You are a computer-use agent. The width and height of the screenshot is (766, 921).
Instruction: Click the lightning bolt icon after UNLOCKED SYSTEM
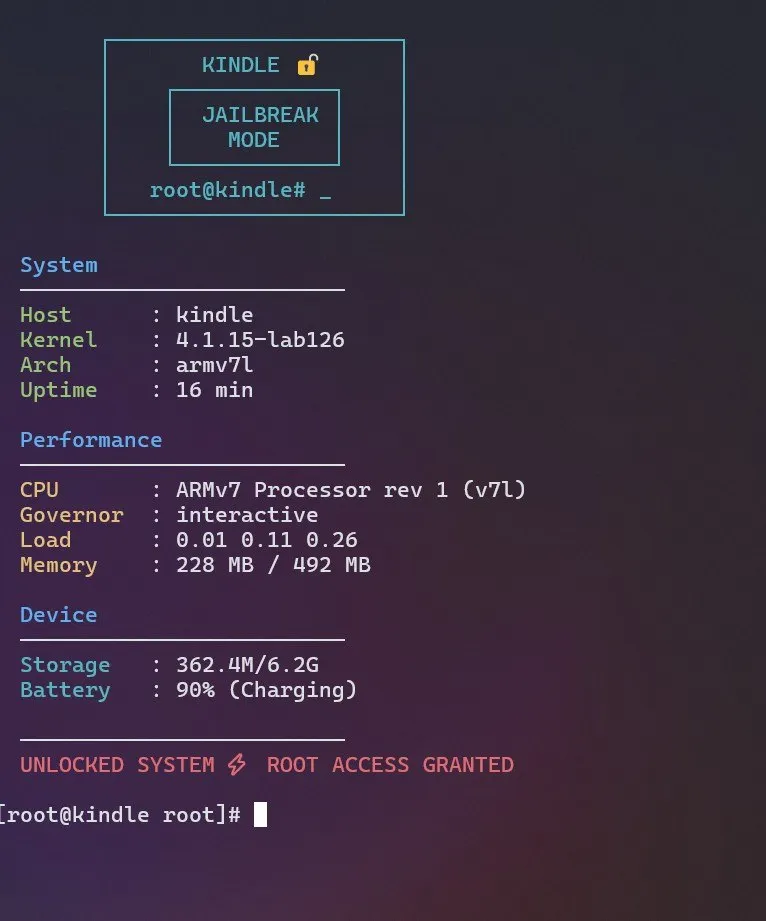pyautogui.click(x=237, y=764)
